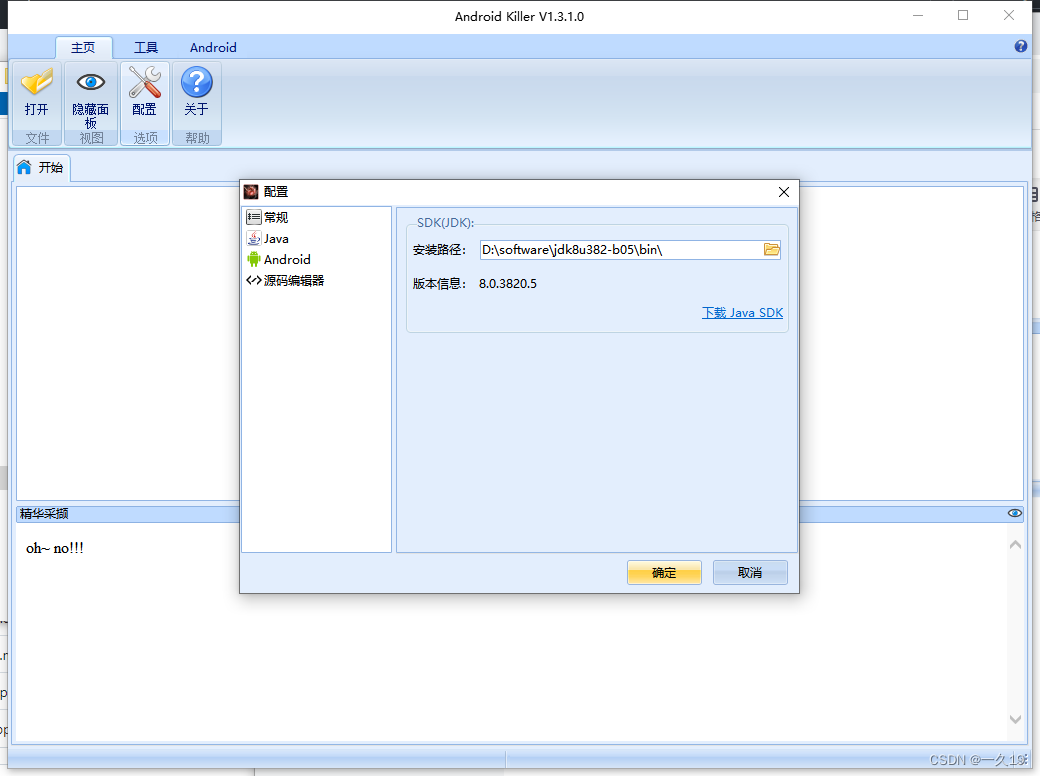Click the 精华采撷 panel title

[x=44, y=513]
